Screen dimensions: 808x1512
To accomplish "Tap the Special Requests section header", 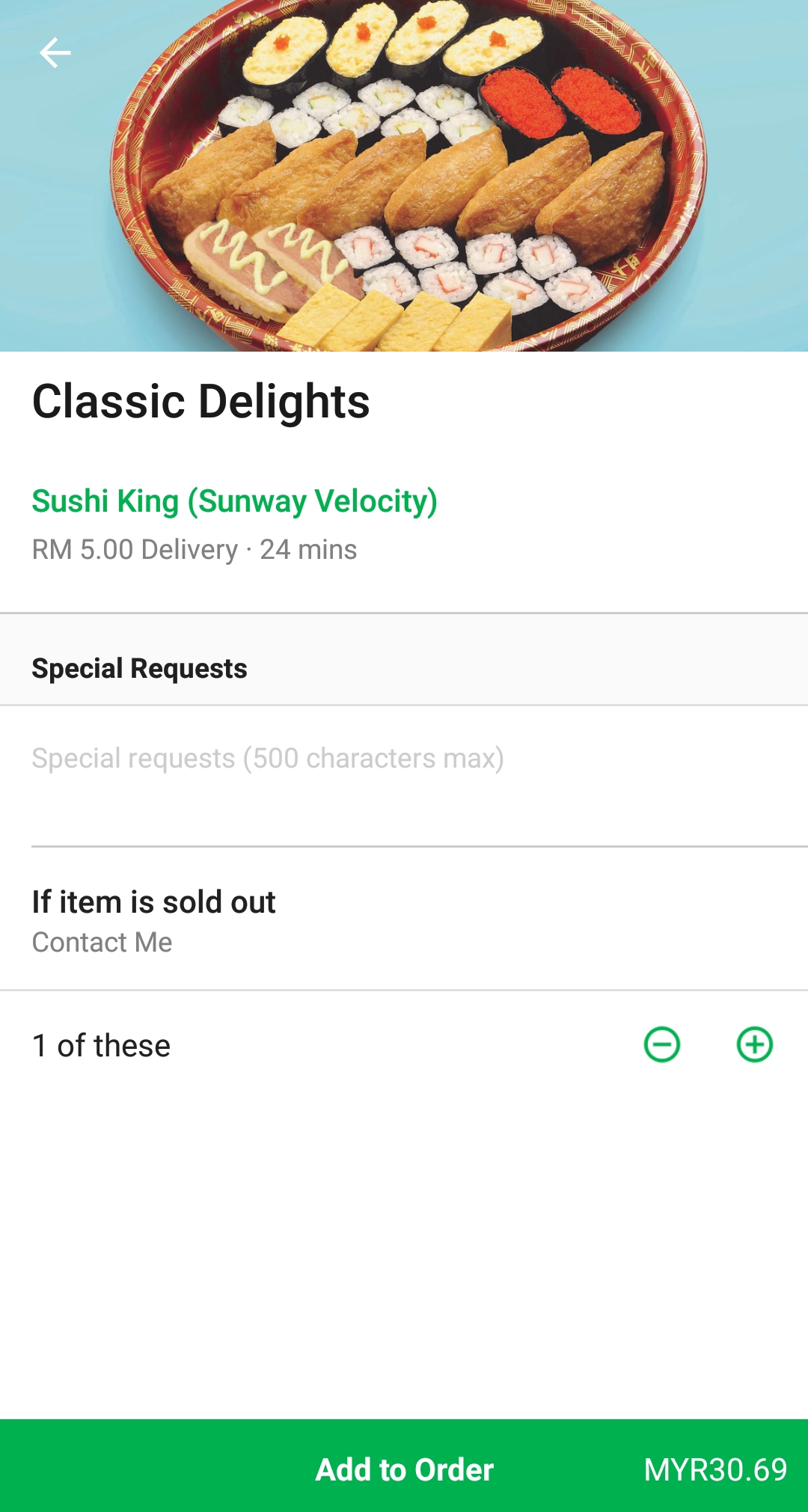I will coord(139,668).
